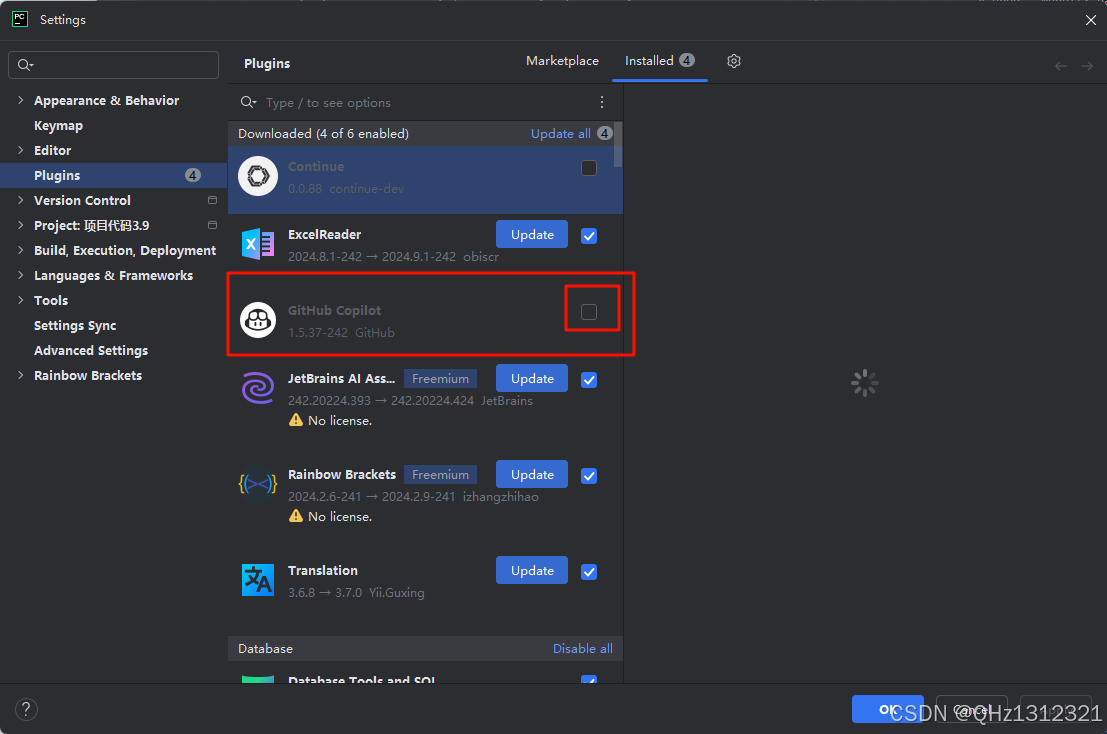The width and height of the screenshot is (1107, 734).
Task: Expand Build, Execution, Deployment node
Action: tap(20, 251)
